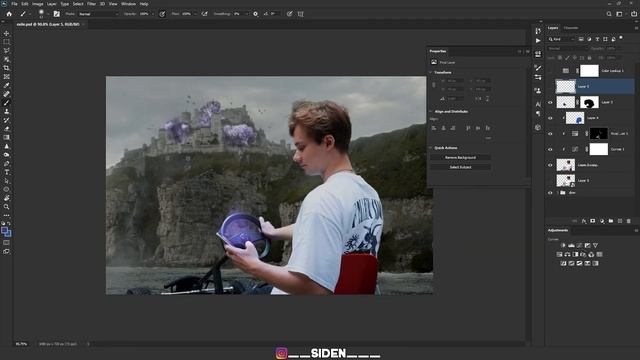Select the Hand tool
The image size is (640, 360).
[7, 198]
